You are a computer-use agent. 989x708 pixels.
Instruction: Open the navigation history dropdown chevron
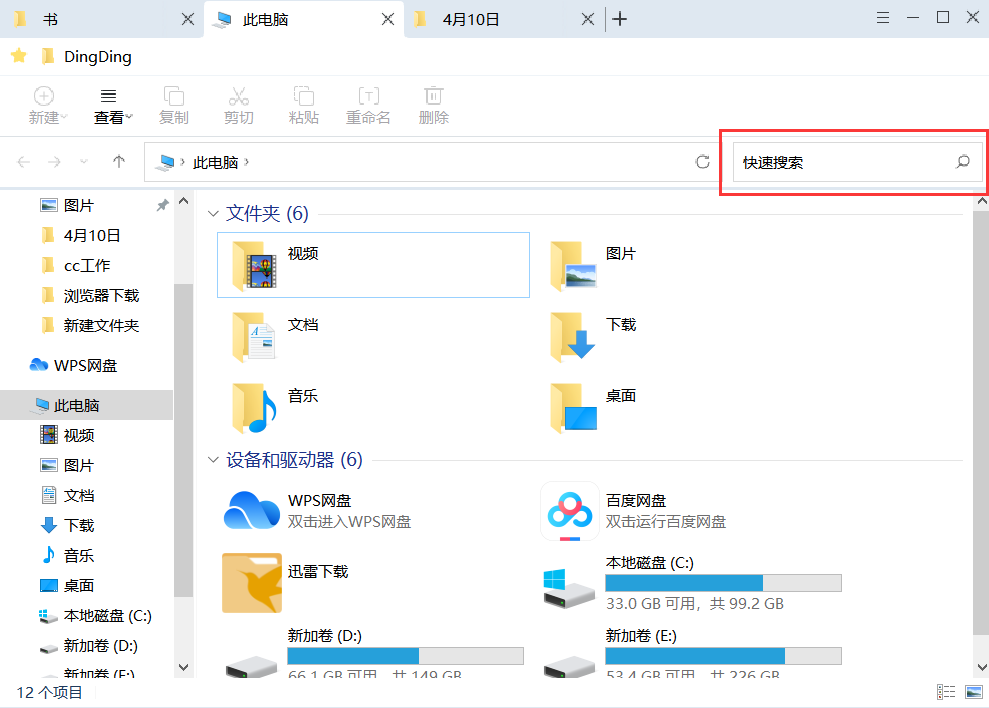pyautogui.click(x=84, y=162)
